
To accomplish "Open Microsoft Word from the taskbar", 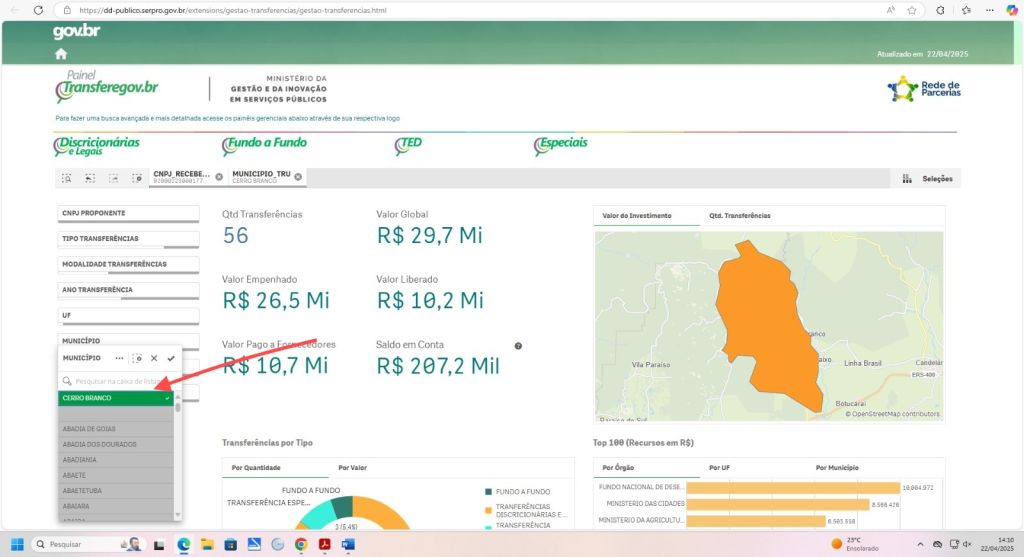I will tap(347, 544).
